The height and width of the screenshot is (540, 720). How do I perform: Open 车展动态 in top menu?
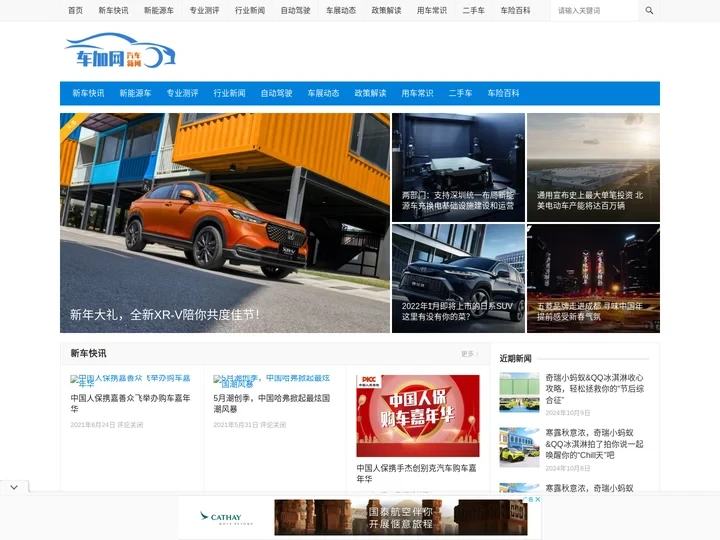click(x=341, y=10)
